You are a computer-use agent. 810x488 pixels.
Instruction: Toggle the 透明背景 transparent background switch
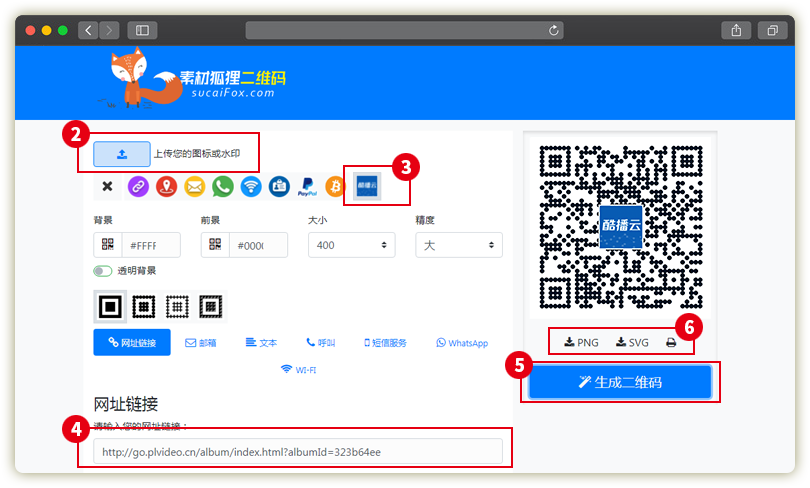[102, 271]
